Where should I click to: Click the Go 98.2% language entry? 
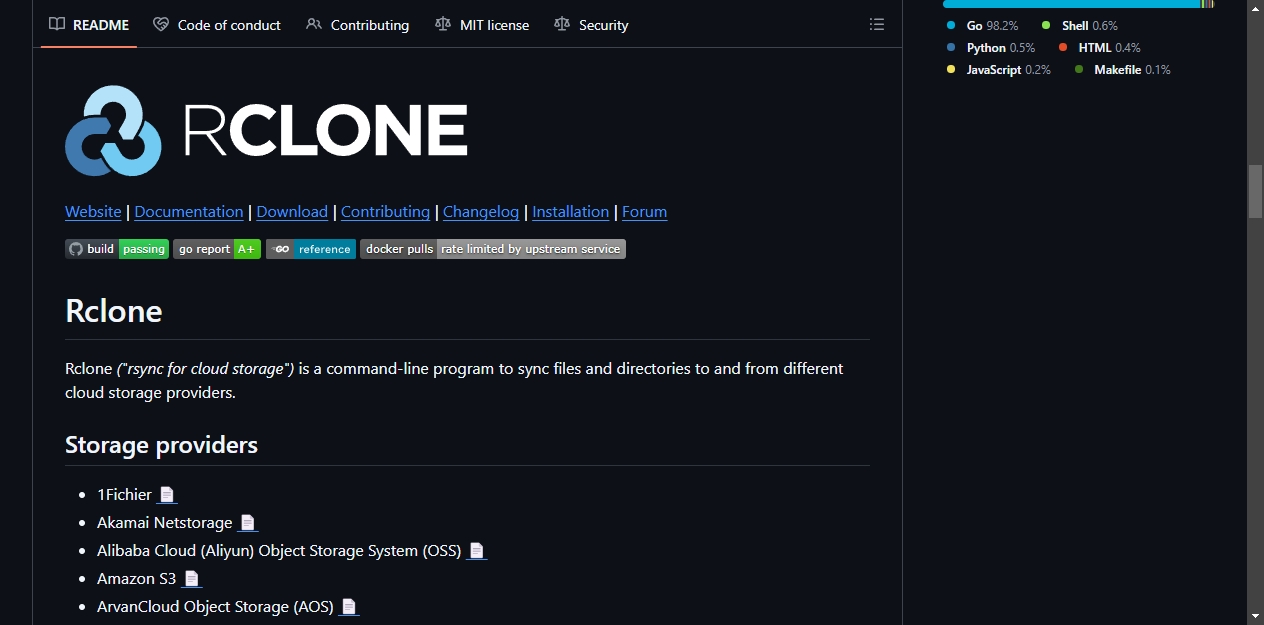point(982,26)
